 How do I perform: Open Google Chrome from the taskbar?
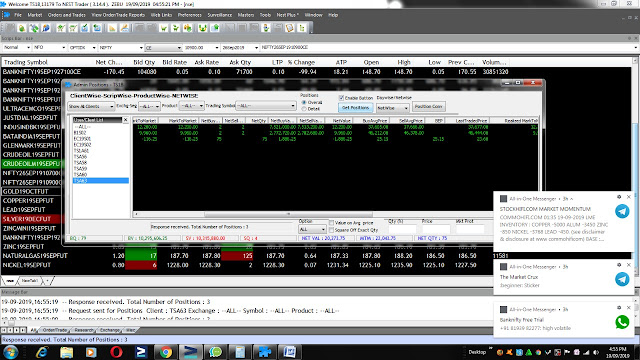[x=166, y=352]
